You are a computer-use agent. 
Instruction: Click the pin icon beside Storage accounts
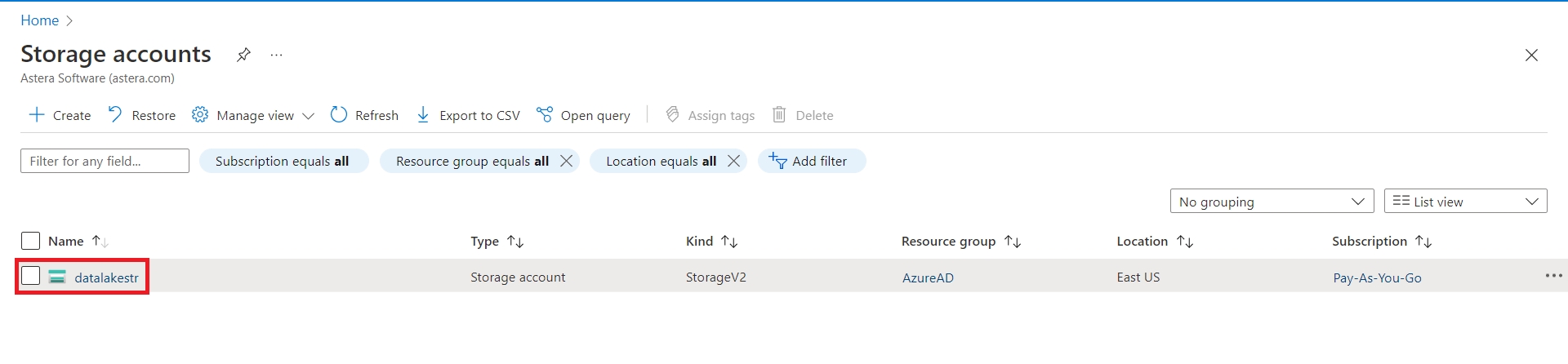(x=243, y=55)
